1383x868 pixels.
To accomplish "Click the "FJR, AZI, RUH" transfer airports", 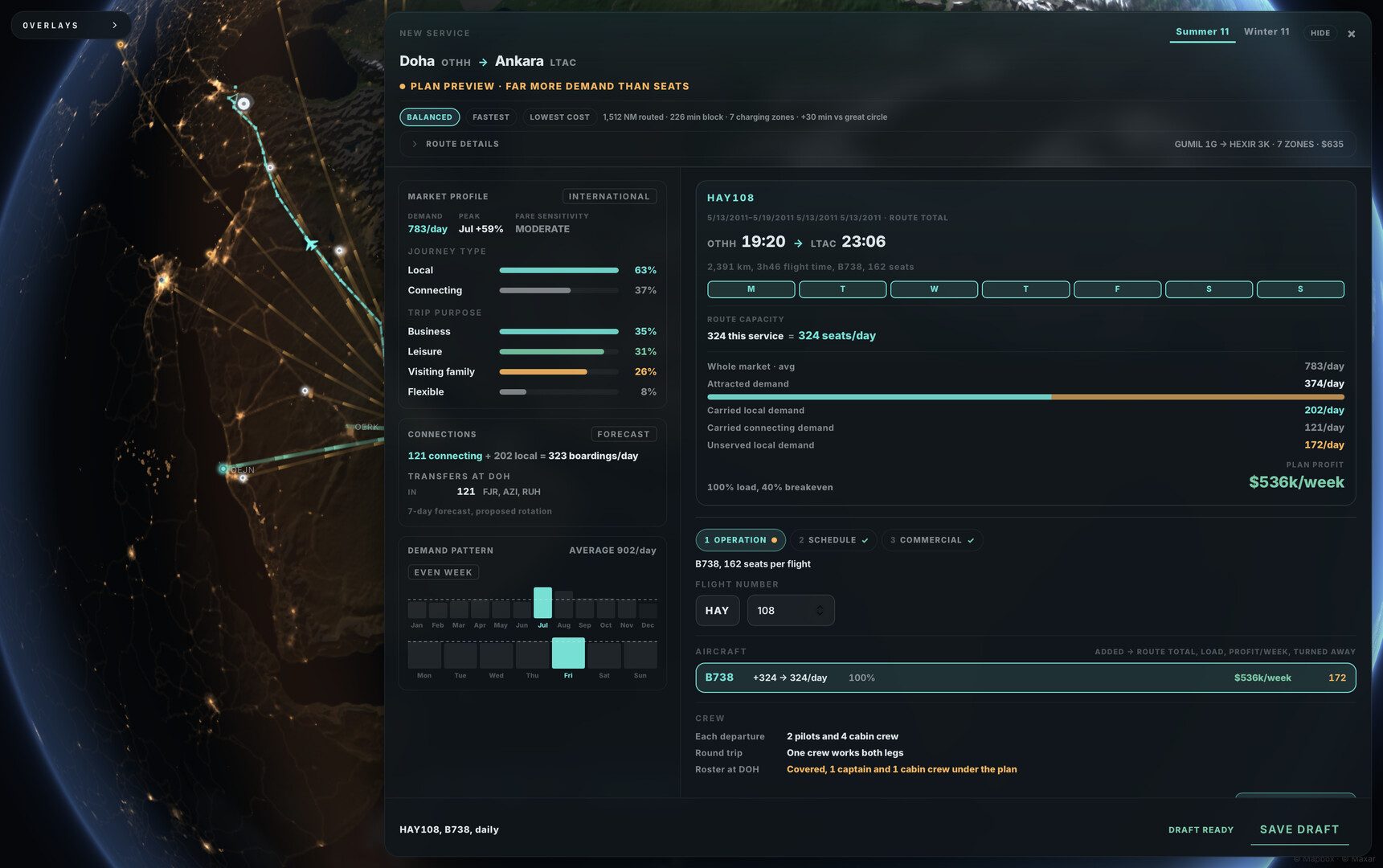I will pyautogui.click(x=512, y=492).
